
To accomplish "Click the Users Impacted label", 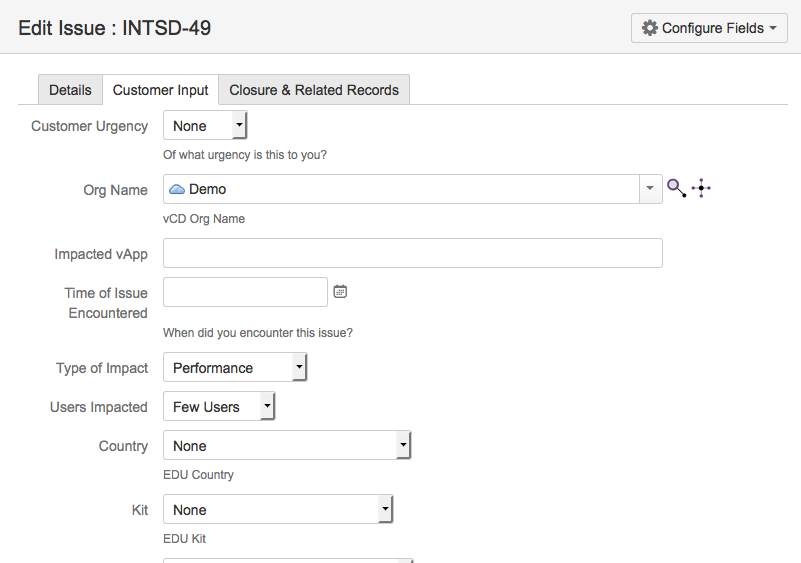I will [99, 407].
